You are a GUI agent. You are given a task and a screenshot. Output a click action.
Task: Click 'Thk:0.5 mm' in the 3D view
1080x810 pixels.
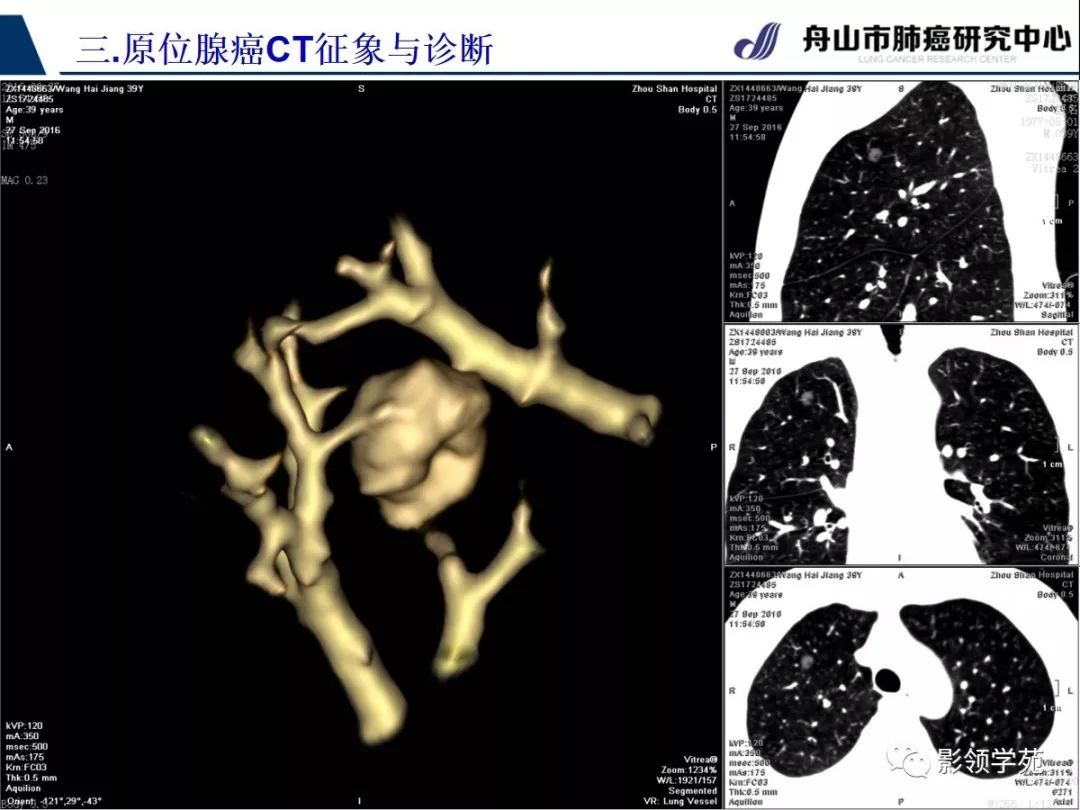tap(32, 778)
